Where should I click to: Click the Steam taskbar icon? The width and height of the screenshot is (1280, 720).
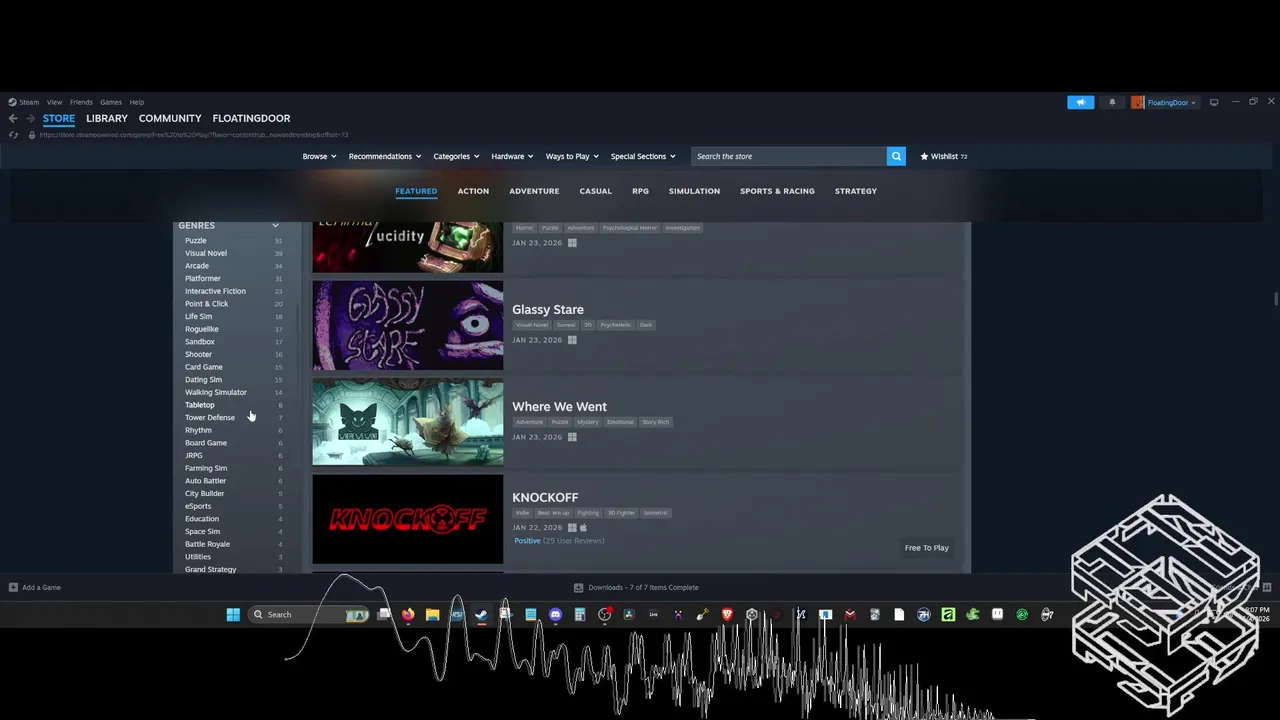[x=481, y=614]
